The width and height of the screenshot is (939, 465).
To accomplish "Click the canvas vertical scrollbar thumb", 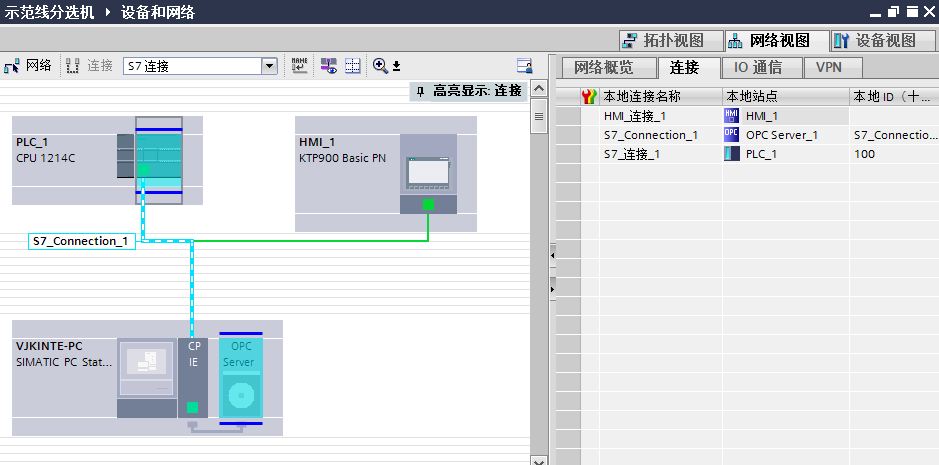I will [x=539, y=117].
